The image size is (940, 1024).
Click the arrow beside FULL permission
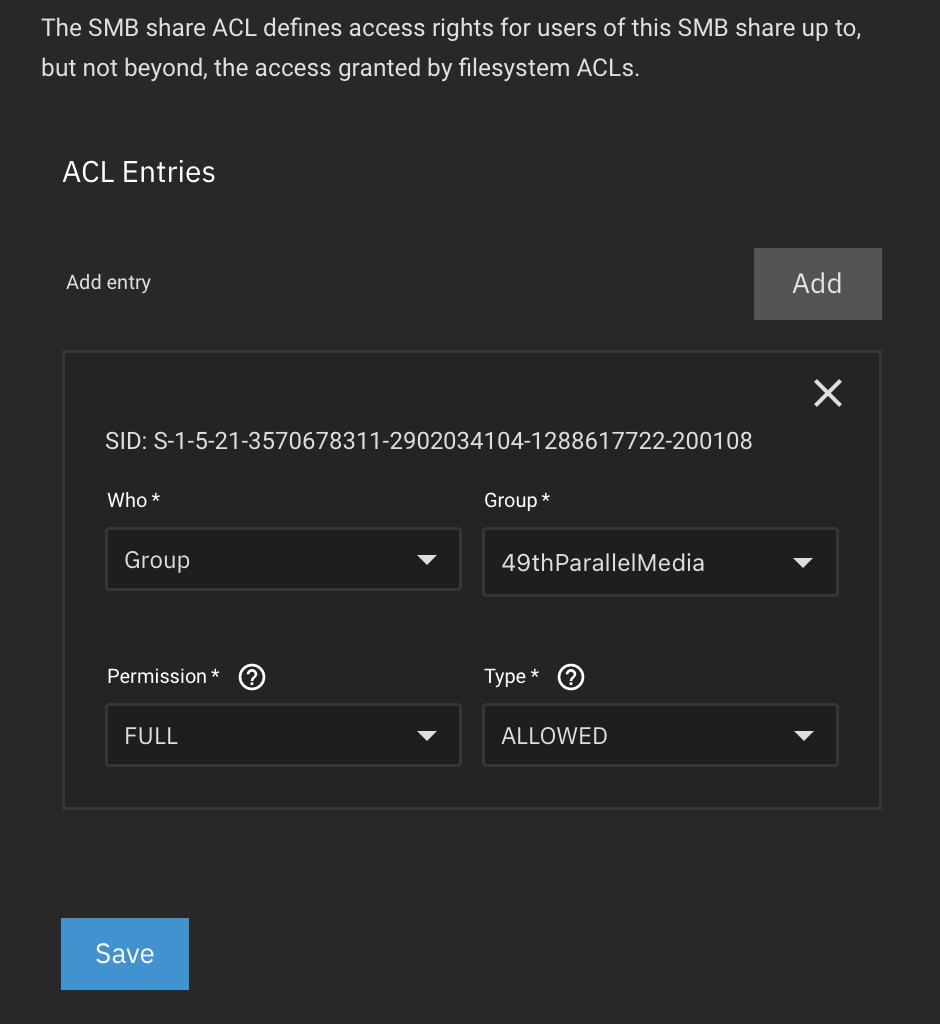(x=427, y=736)
